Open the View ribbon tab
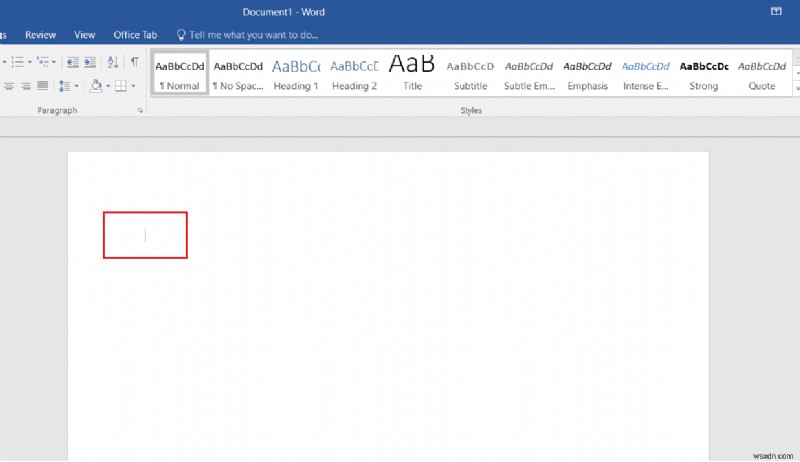Image resolution: width=800 pixels, height=462 pixels. pos(85,35)
